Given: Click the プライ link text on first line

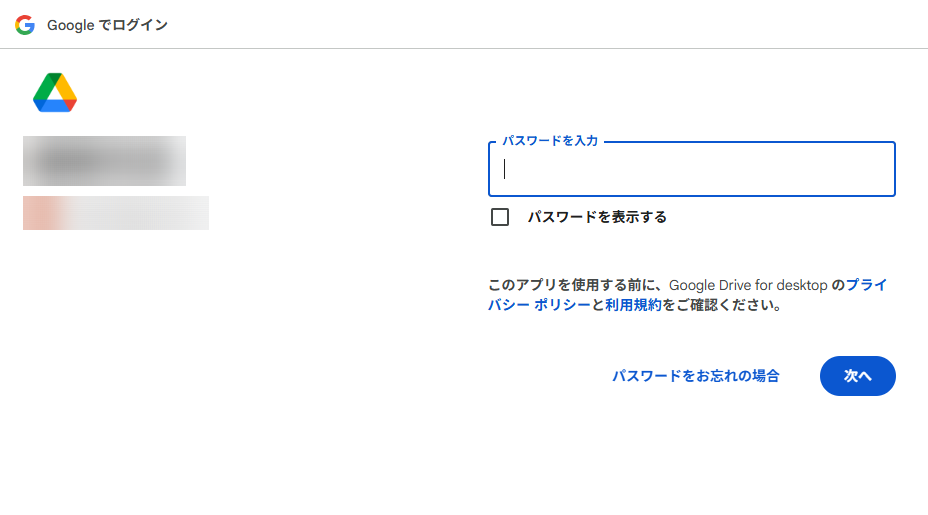Looking at the screenshot, I should (867, 285).
